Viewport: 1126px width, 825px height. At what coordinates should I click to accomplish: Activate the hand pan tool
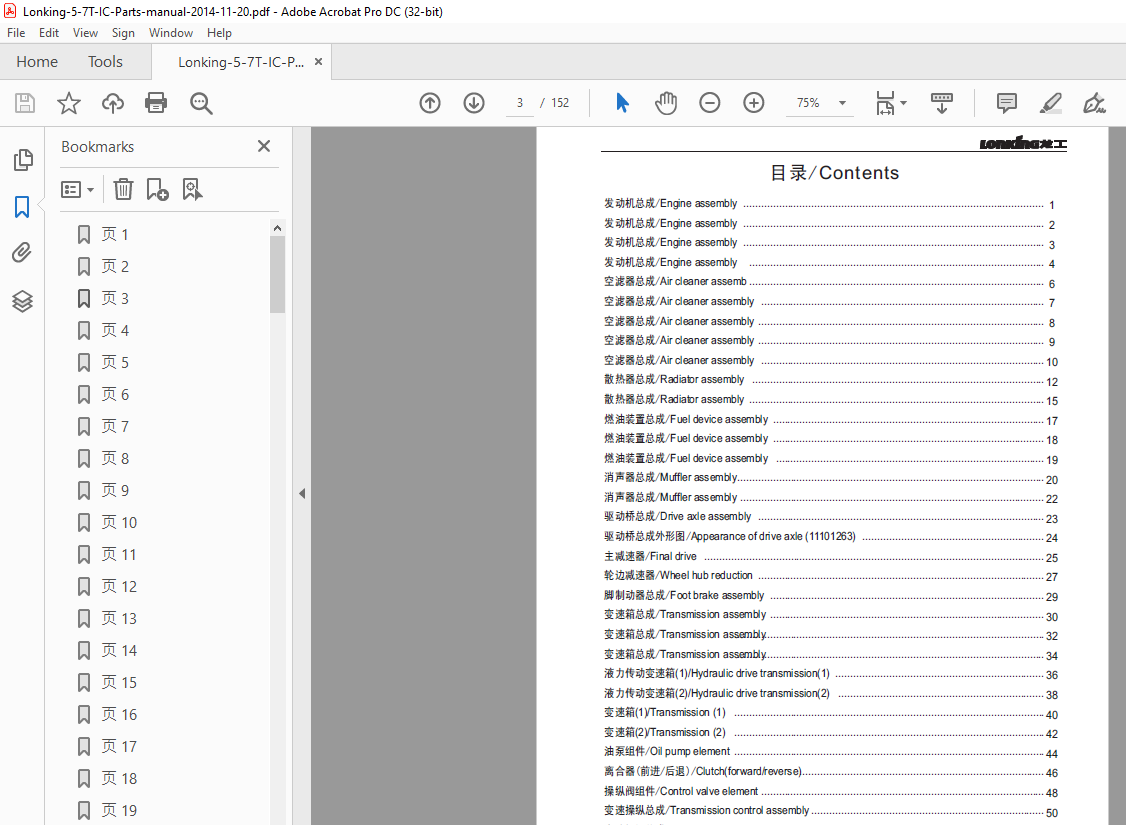(666, 103)
